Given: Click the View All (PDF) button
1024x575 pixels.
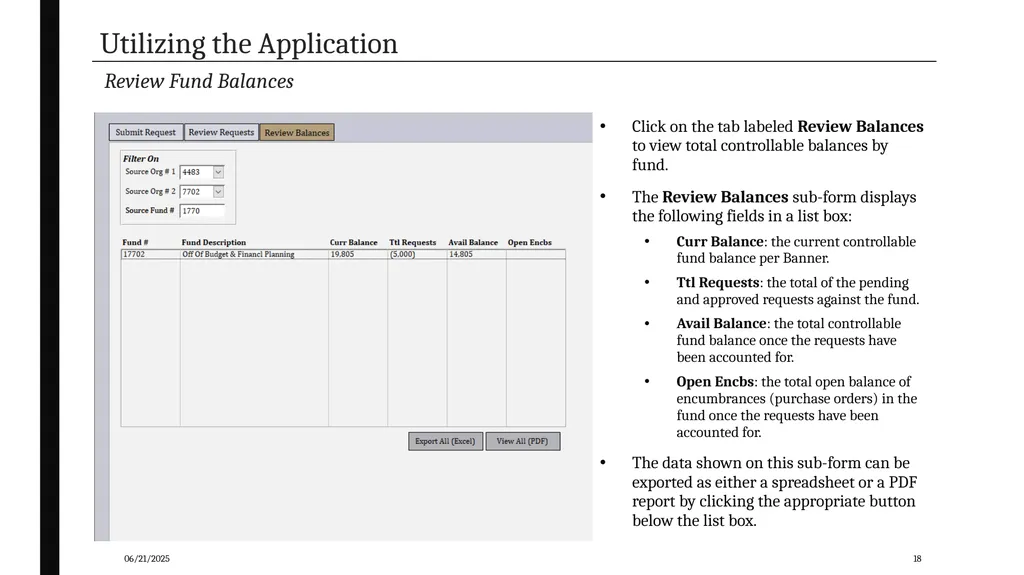Looking at the screenshot, I should (522, 441).
